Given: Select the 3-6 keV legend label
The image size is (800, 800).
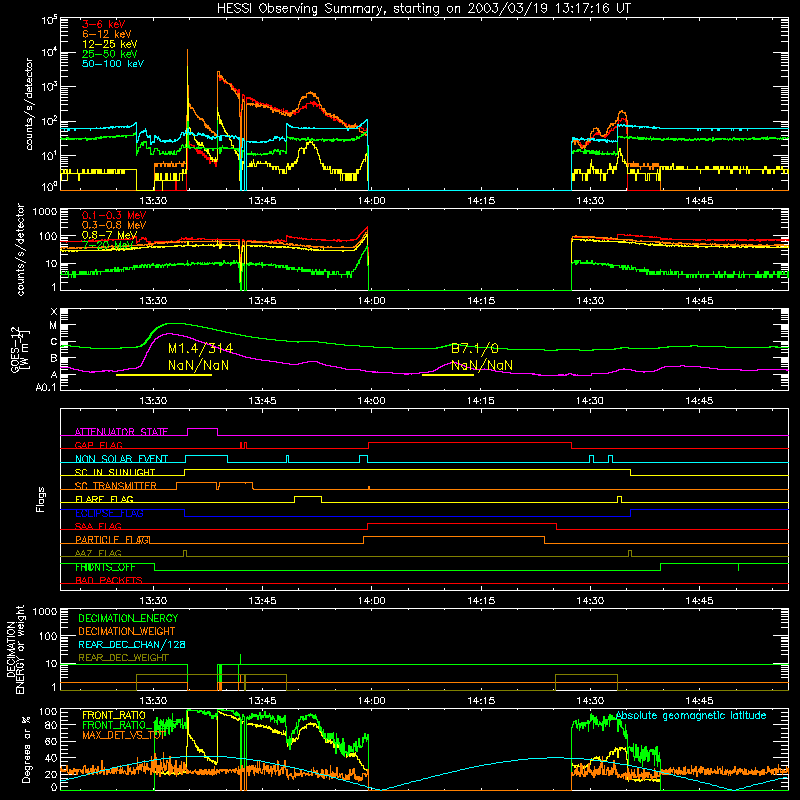Looking at the screenshot, I should click(103, 24).
